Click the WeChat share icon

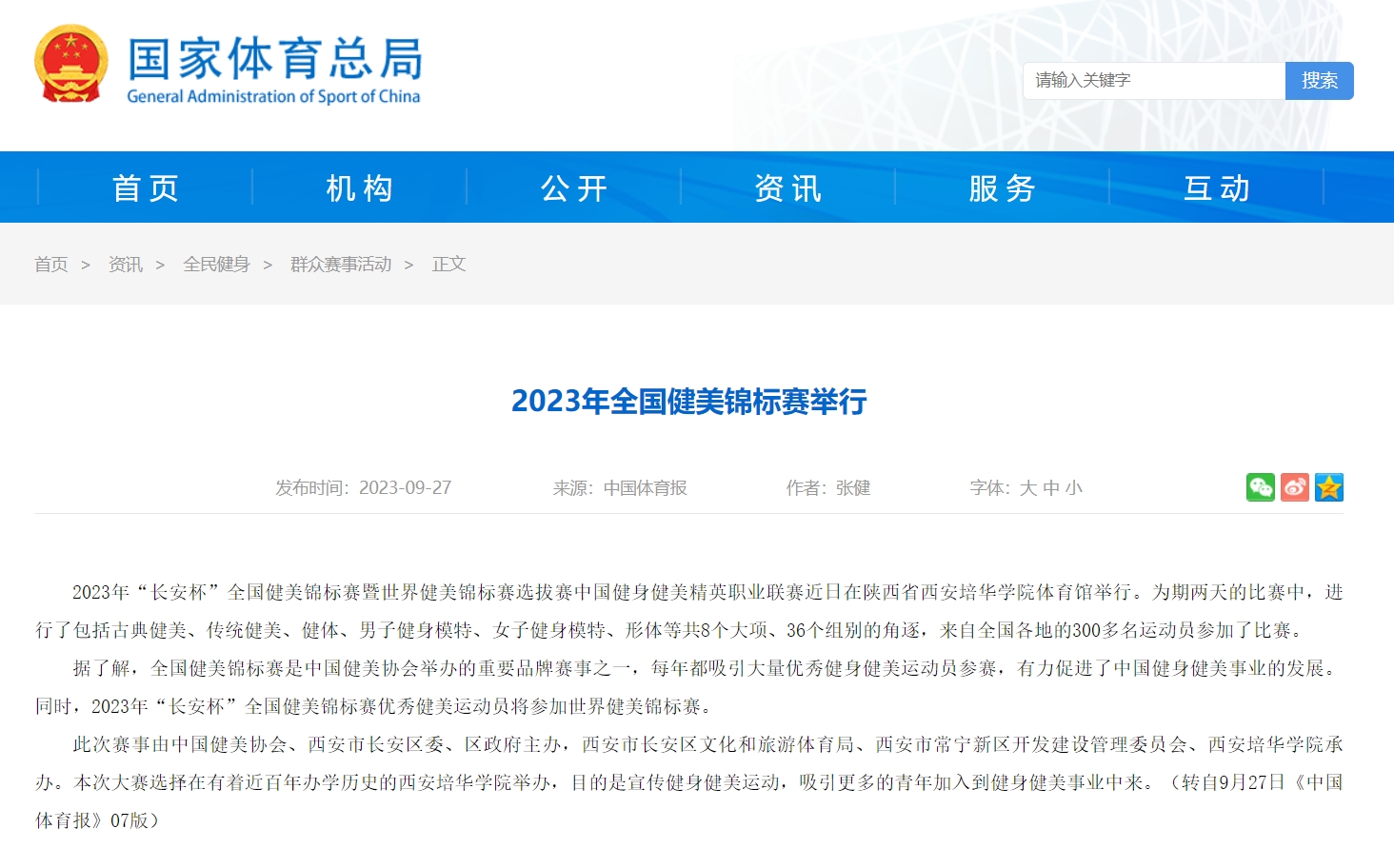tap(1260, 487)
